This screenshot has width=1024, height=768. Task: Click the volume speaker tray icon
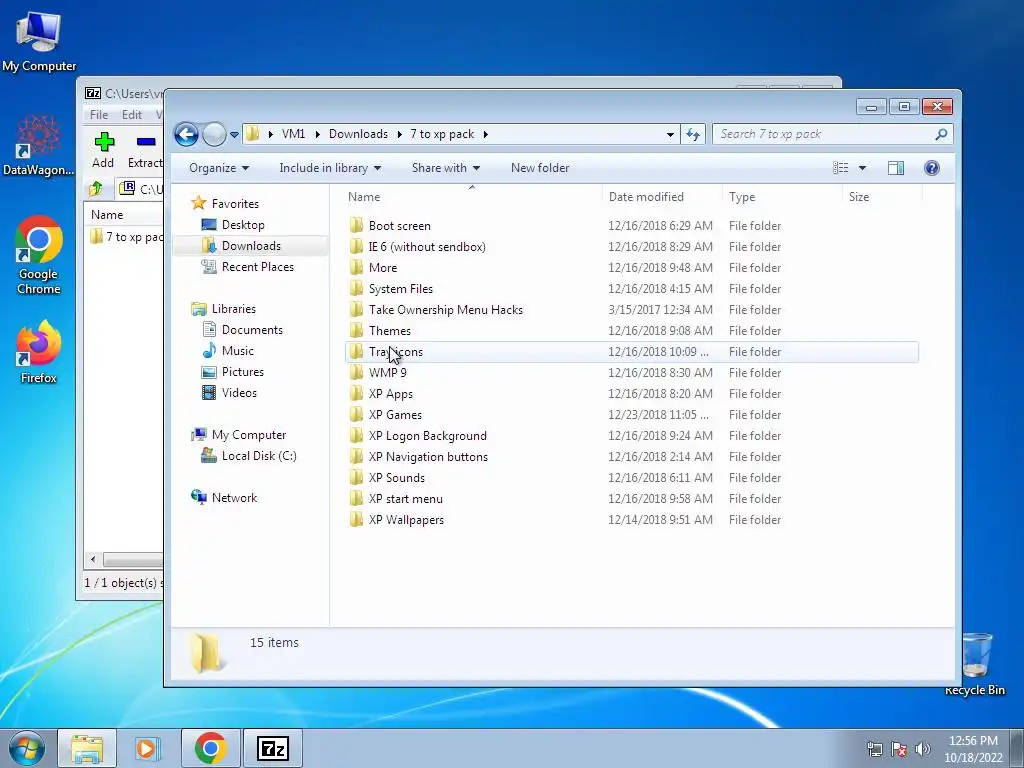[922, 749]
